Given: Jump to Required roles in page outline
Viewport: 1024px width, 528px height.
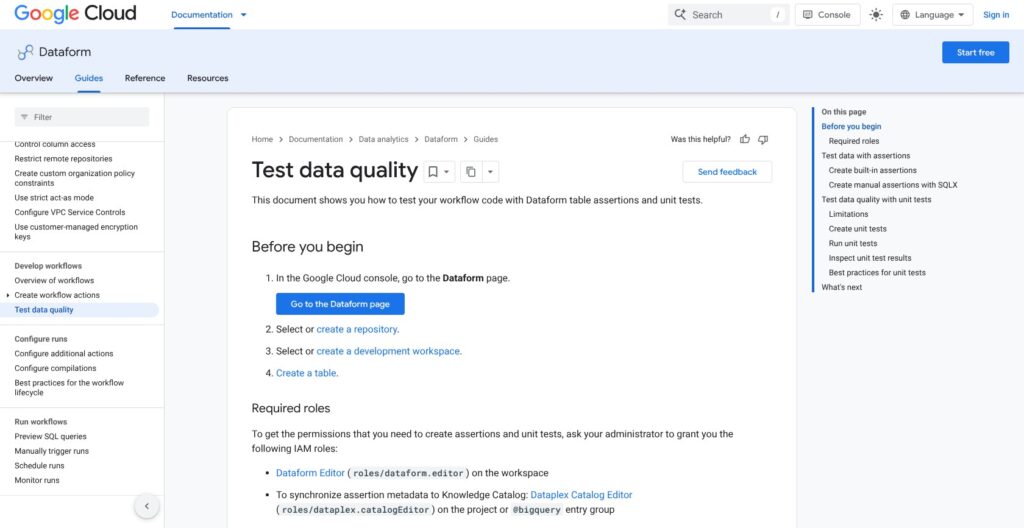Looking at the screenshot, I should pos(854,141).
